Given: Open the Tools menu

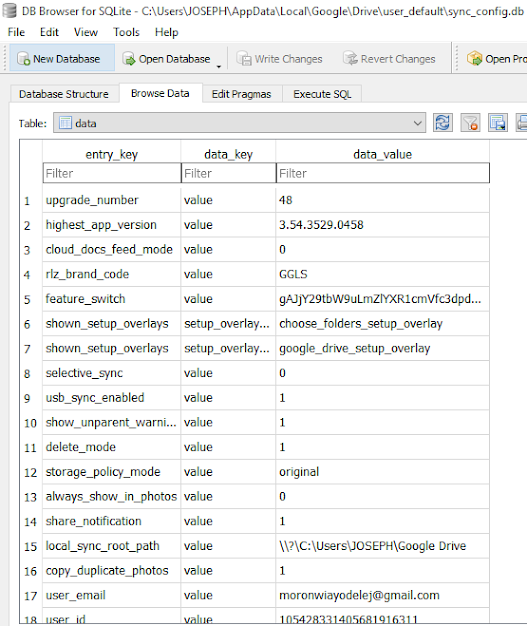Looking at the screenshot, I should 126,32.
